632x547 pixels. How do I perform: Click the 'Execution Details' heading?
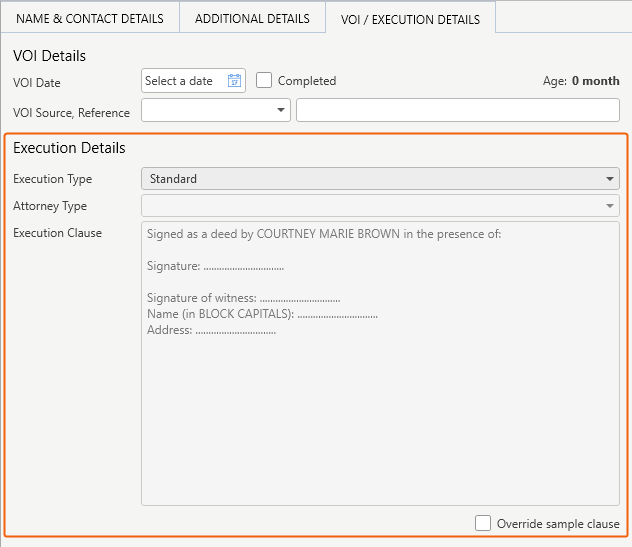point(69,148)
